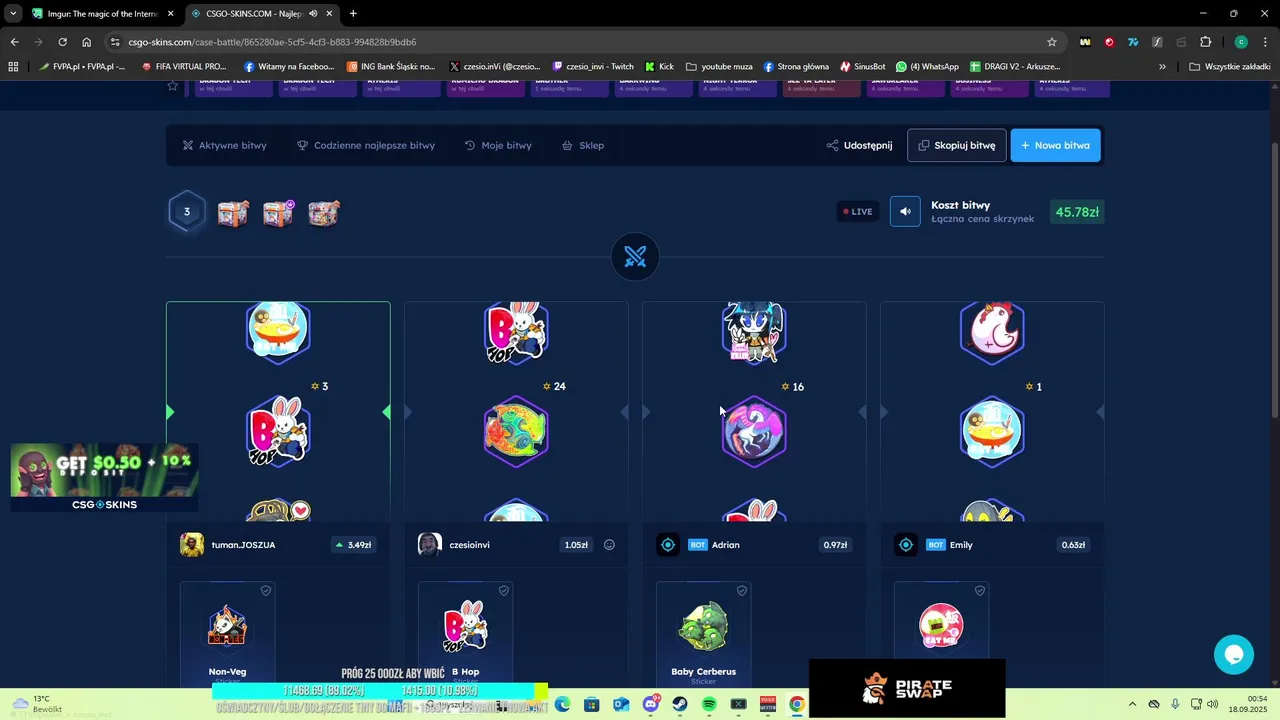Click the 0.97zł value for Adrian
Viewport: 1280px width, 720px height.
click(x=835, y=545)
